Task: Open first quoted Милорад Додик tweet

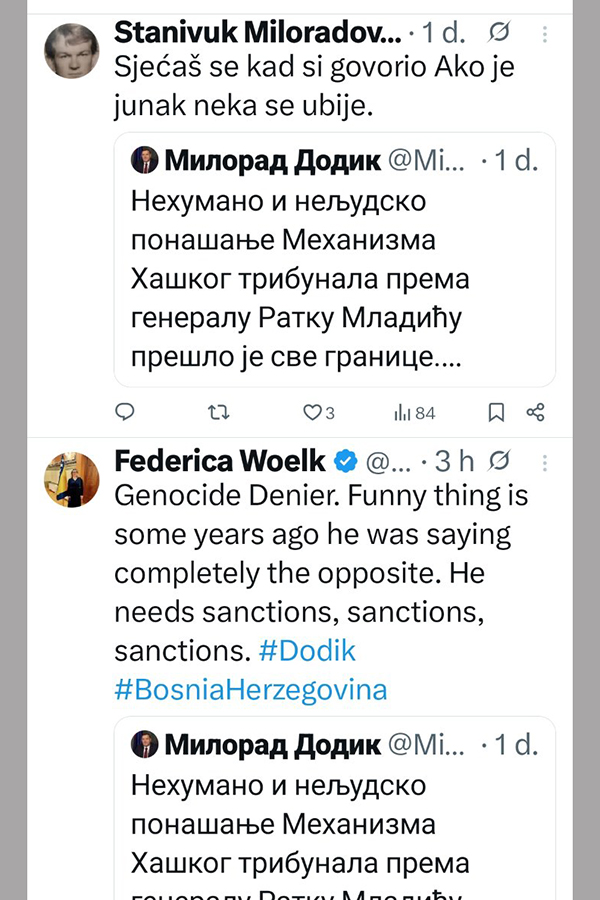Action: 334,270
